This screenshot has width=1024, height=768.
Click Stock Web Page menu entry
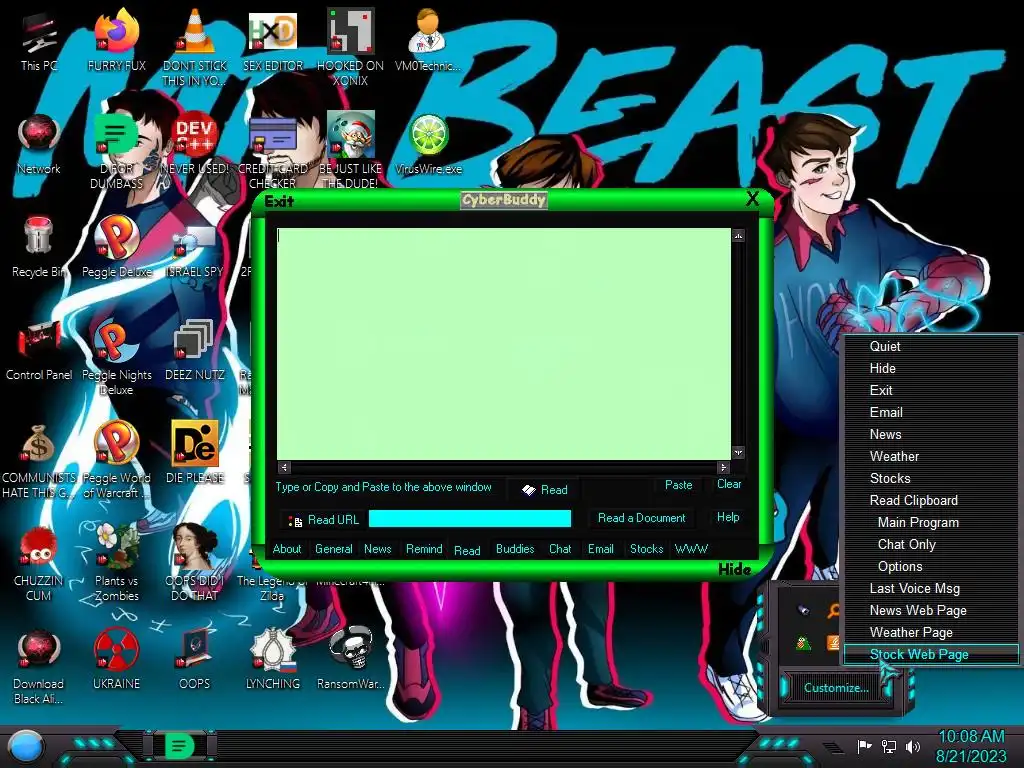tap(932, 654)
